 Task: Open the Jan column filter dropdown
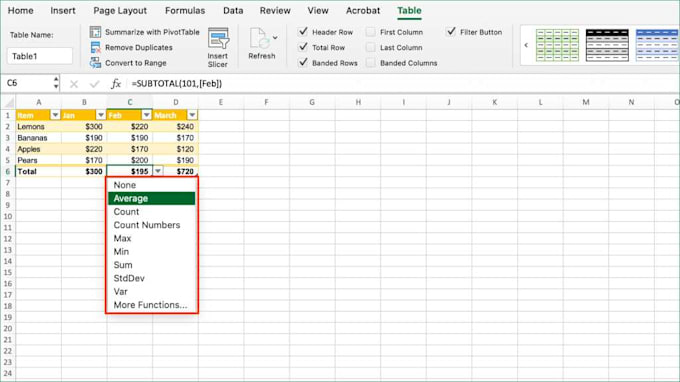tap(101, 115)
